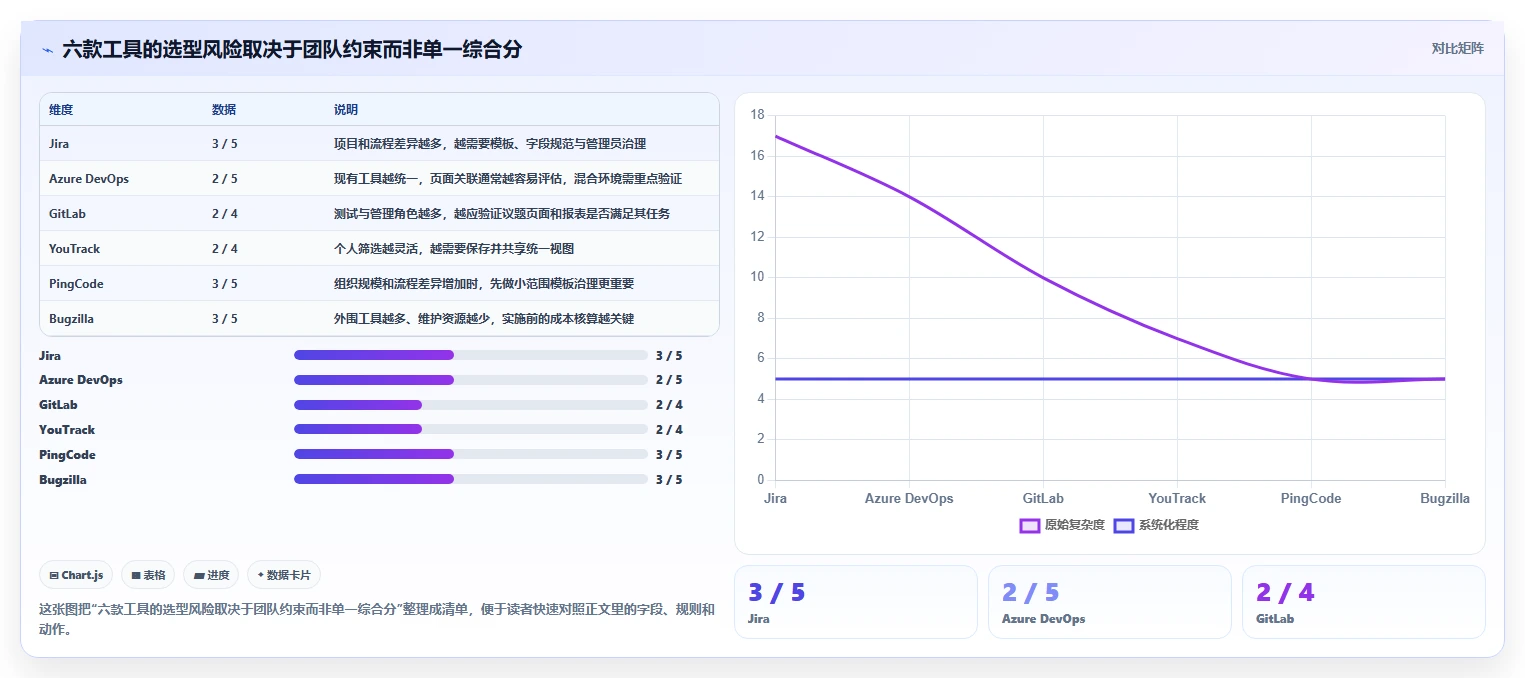Image resolution: width=1525 pixels, height=678 pixels.
Task: Click GitLab description about 议题页面和报表
Action: point(502,214)
